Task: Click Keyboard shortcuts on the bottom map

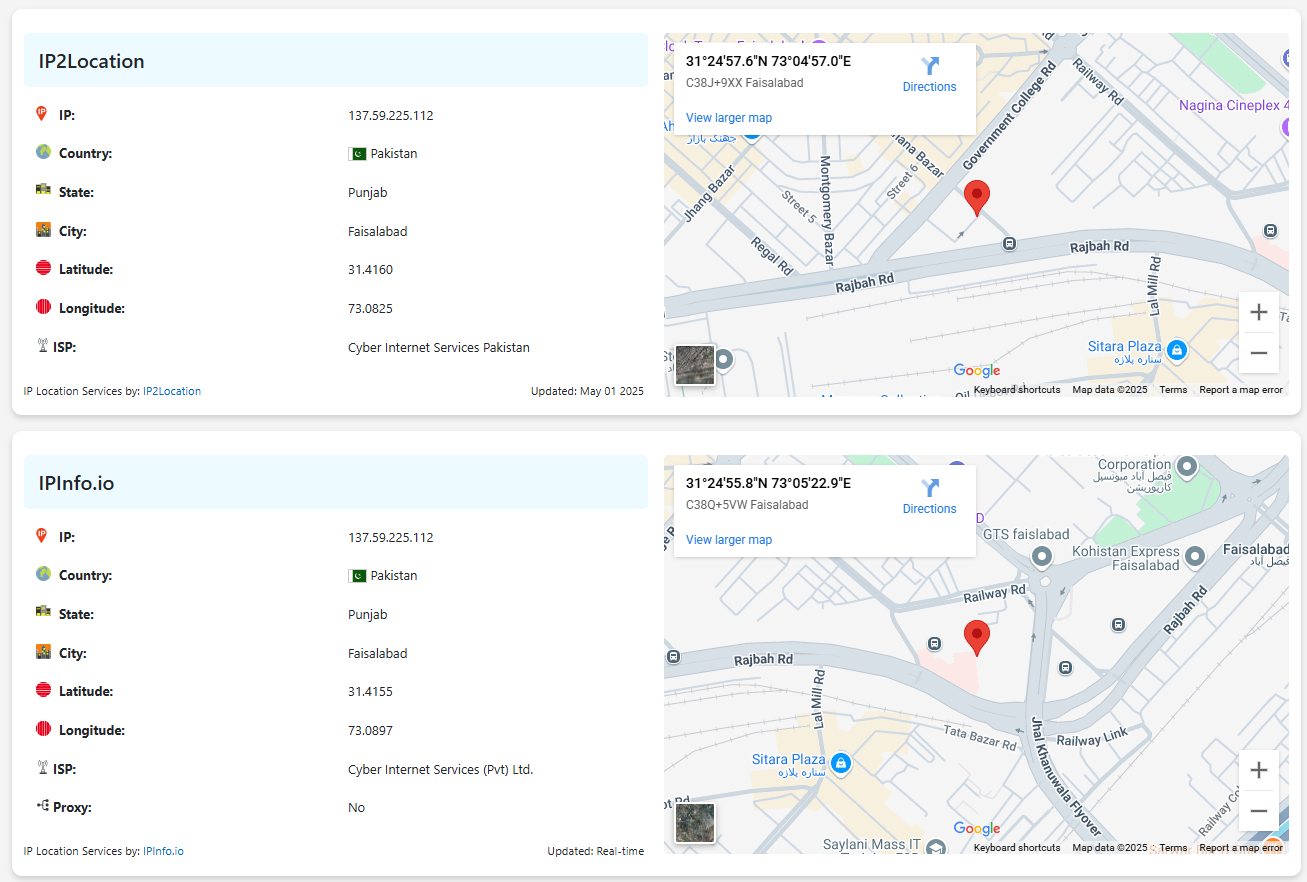Action: click(1017, 848)
